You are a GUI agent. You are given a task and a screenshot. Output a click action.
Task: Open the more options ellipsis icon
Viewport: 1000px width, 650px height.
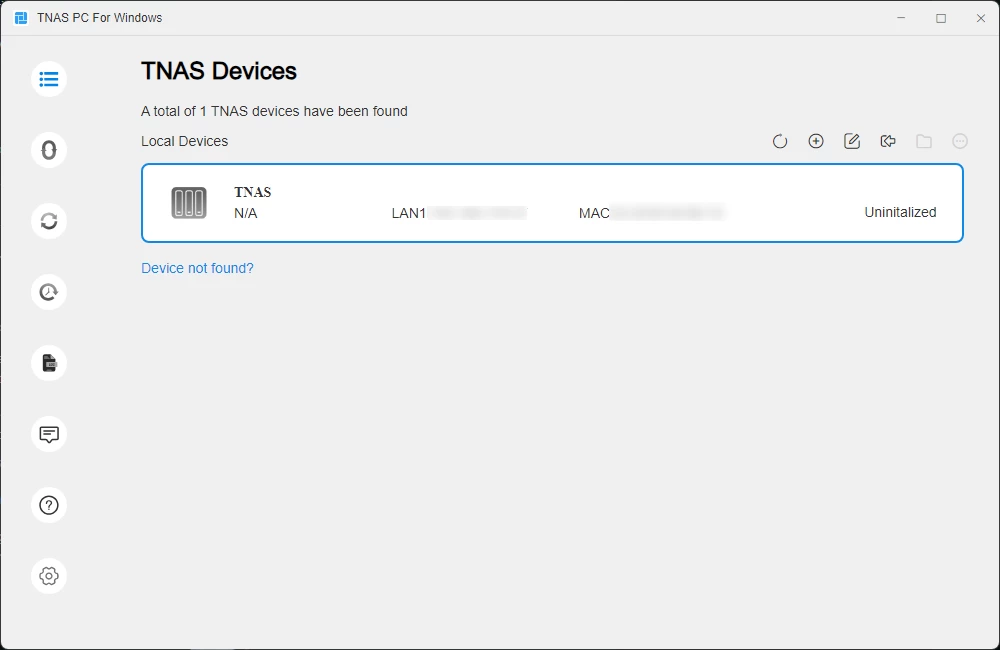tap(960, 142)
